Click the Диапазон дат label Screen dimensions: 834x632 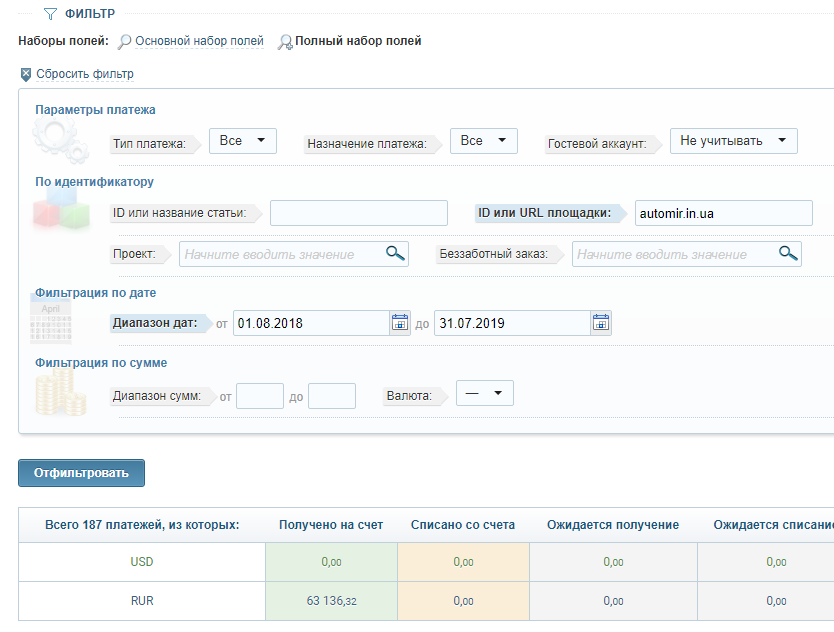point(155,323)
